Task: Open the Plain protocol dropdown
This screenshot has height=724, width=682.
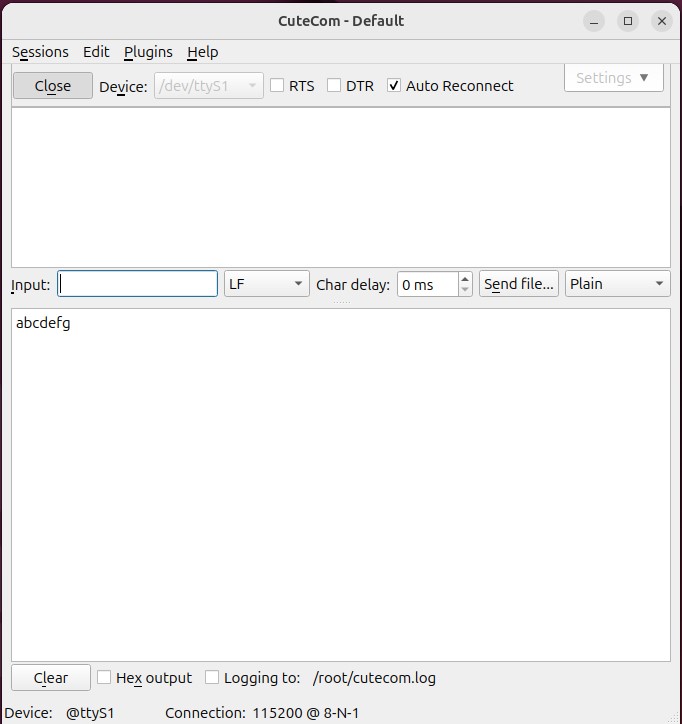Action: 618,284
